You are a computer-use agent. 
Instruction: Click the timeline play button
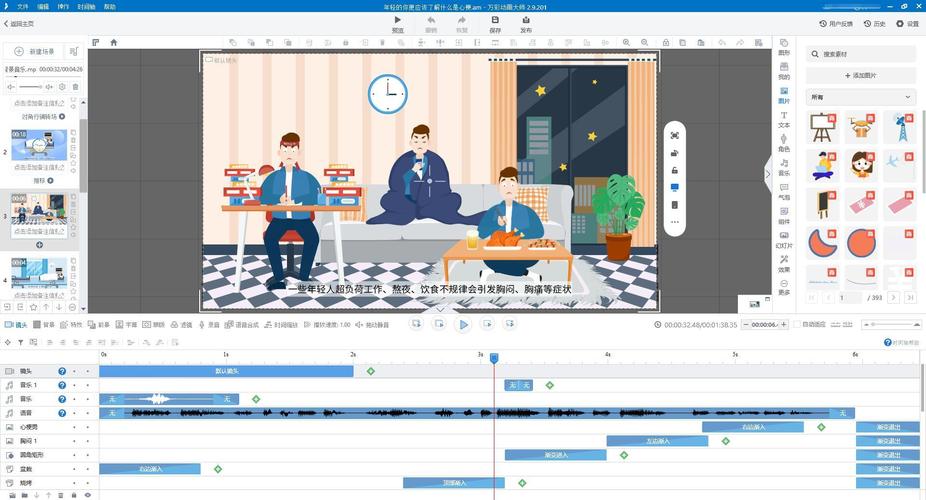(x=463, y=324)
